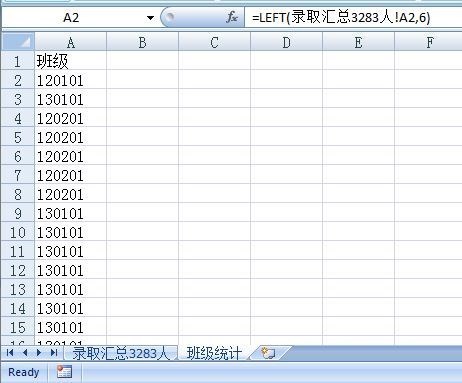Click cell A4 containing 120201
The width and height of the screenshot is (462, 383).
point(70,118)
